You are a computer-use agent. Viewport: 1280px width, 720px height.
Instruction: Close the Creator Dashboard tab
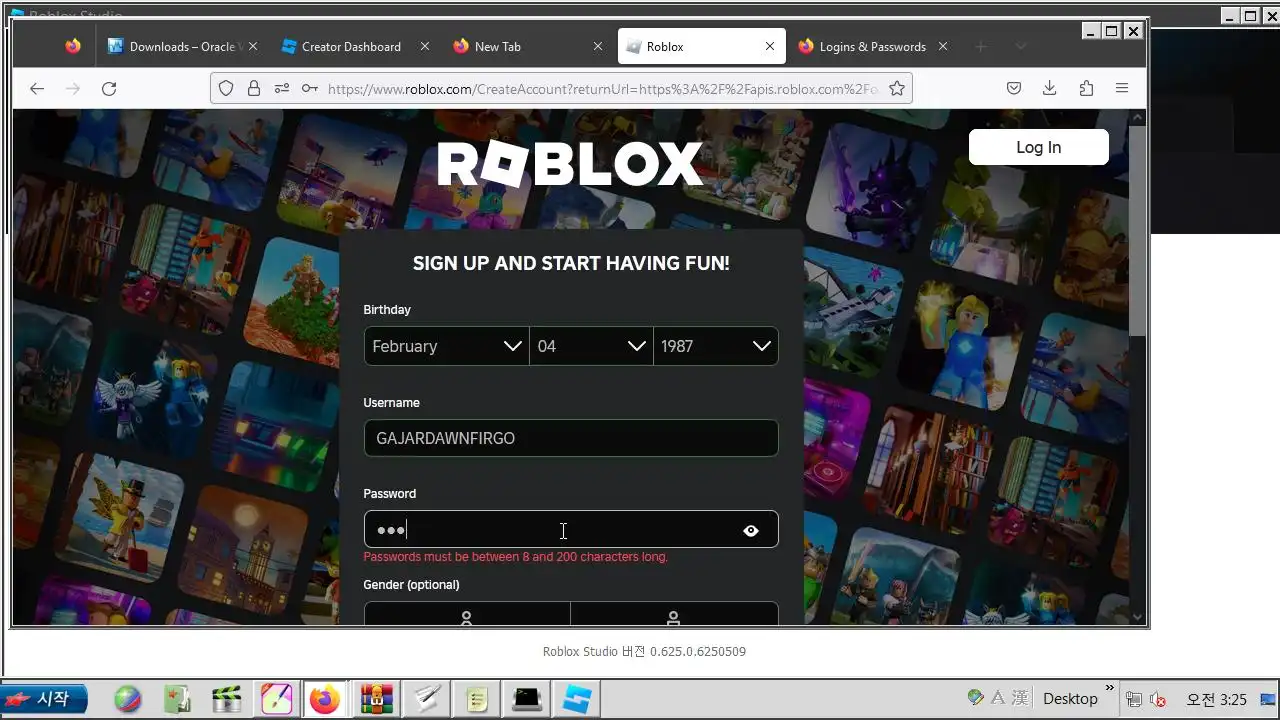pos(425,46)
